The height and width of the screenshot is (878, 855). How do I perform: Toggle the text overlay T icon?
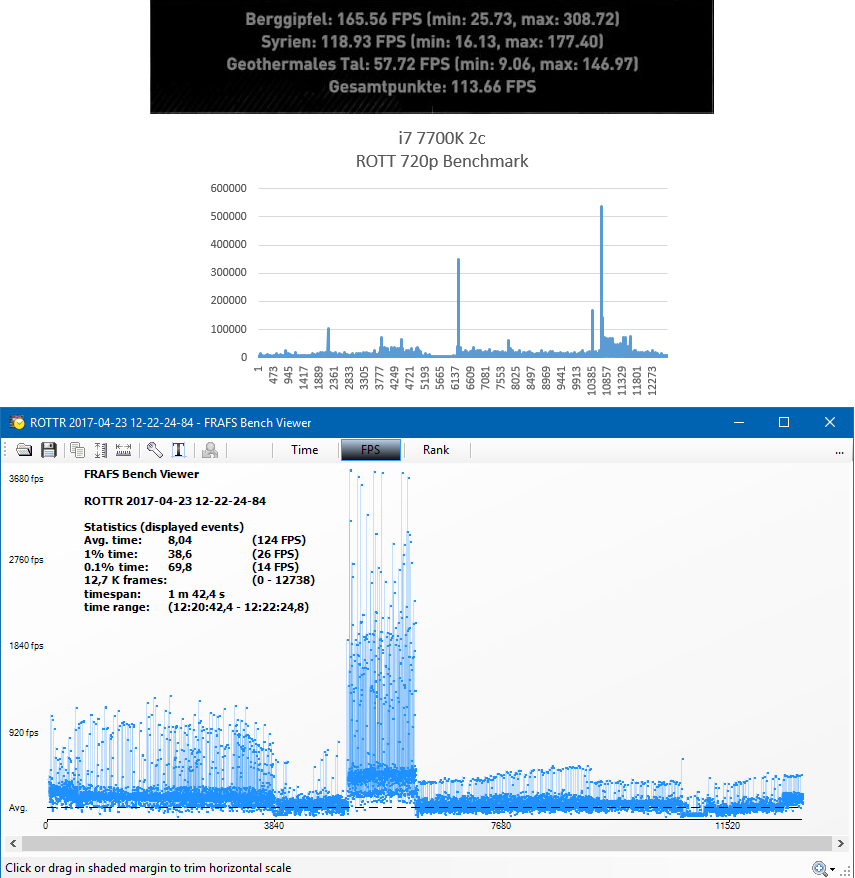click(179, 450)
